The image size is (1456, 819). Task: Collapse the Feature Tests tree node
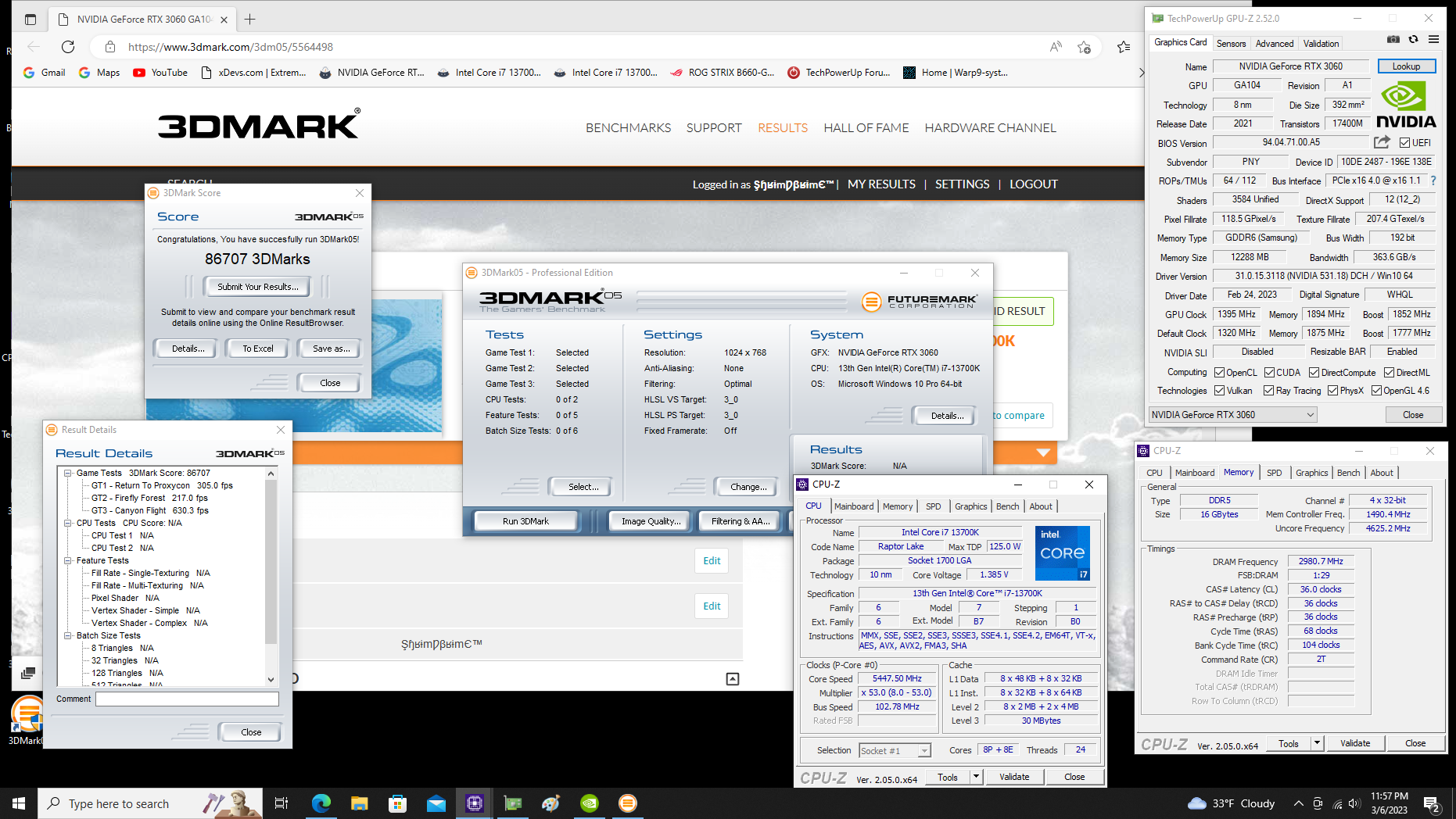[x=68, y=561]
